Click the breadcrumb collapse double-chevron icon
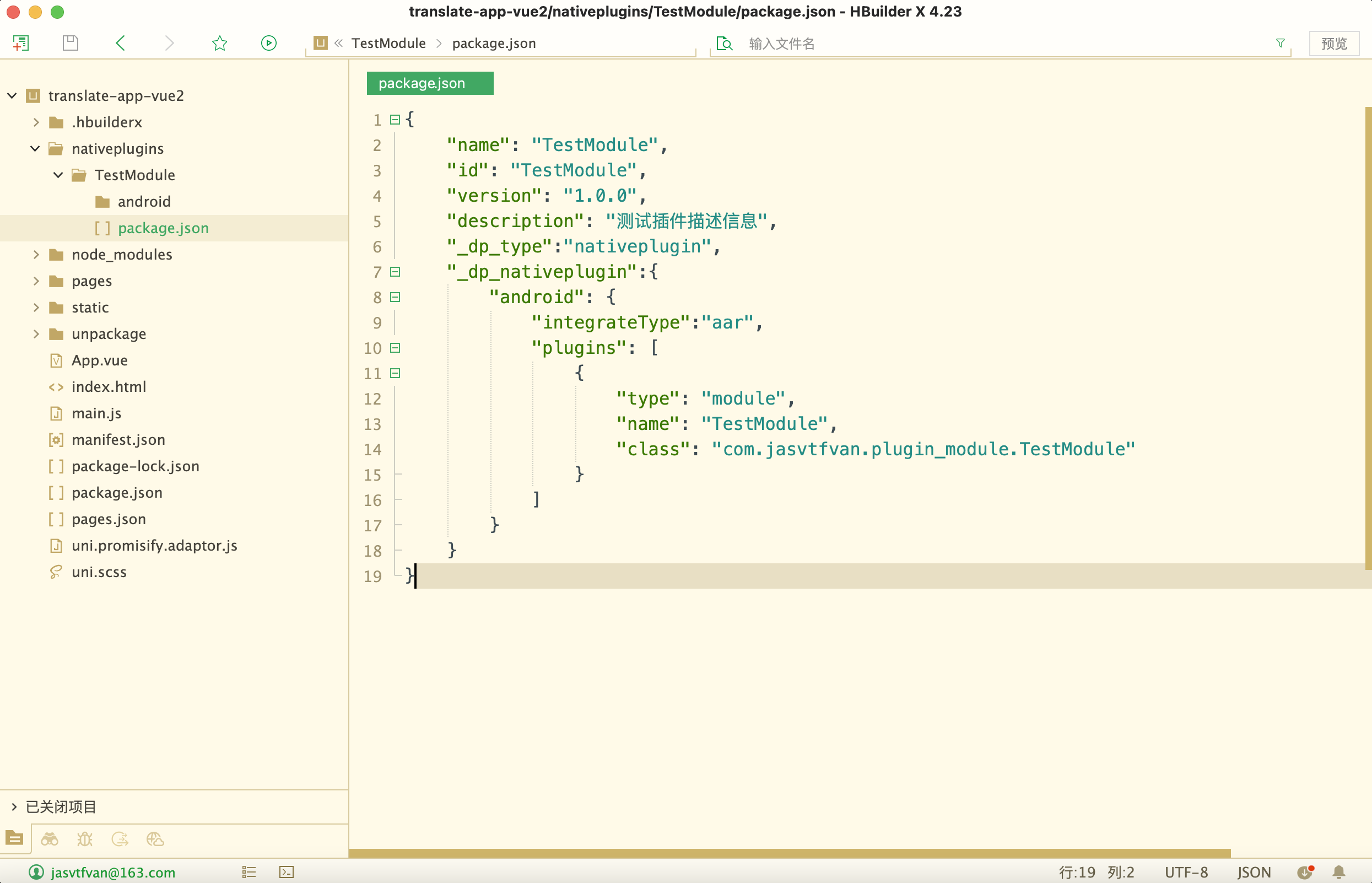 339,43
